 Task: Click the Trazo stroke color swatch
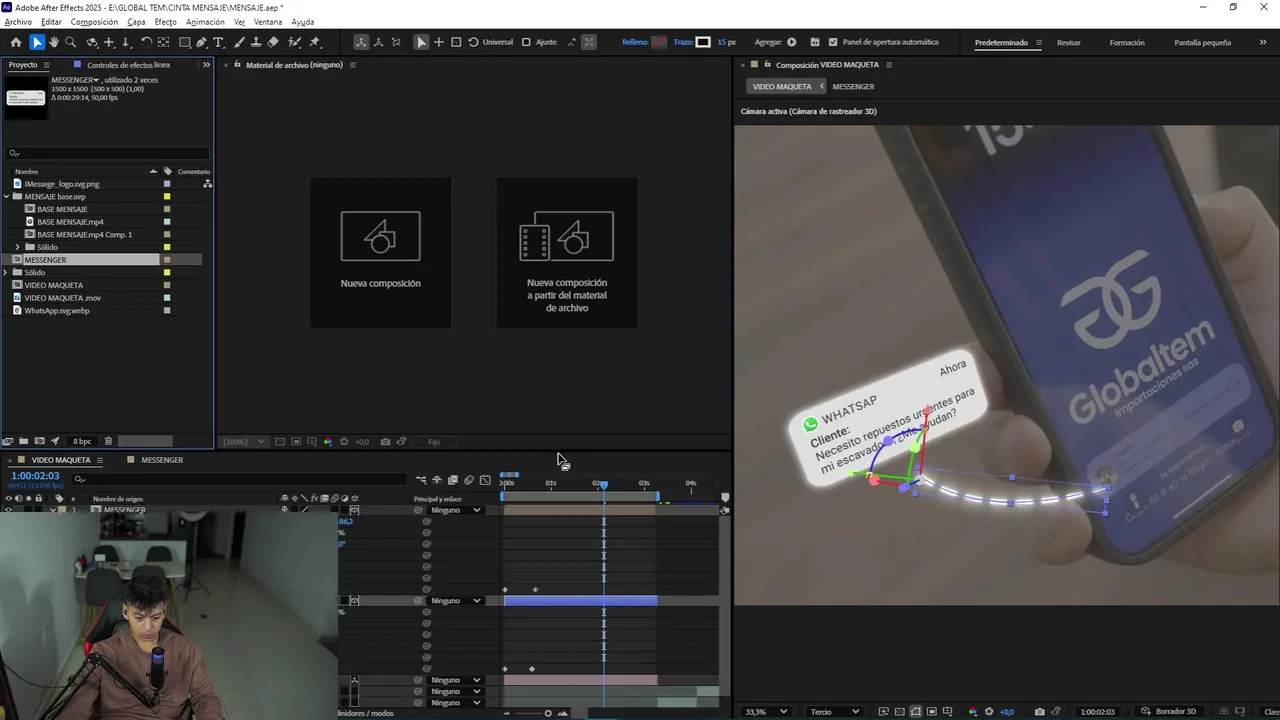pyautogui.click(x=703, y=42)
